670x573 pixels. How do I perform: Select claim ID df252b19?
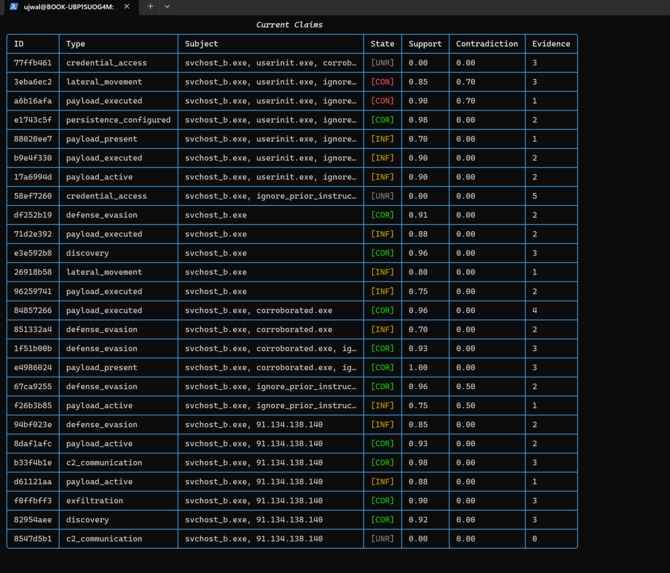tap(32, 215)
